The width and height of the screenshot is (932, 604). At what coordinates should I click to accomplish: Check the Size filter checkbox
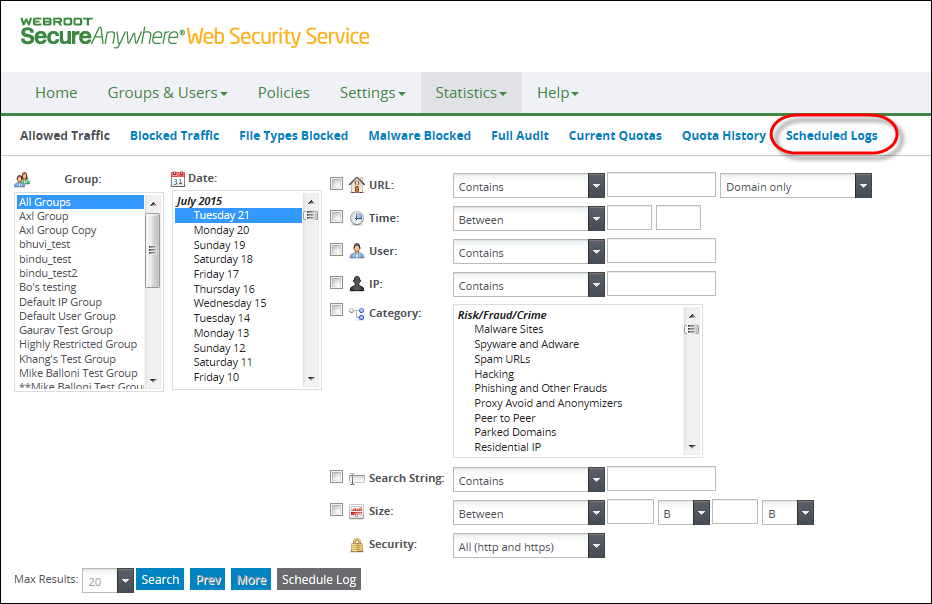[x=336, y=509]
